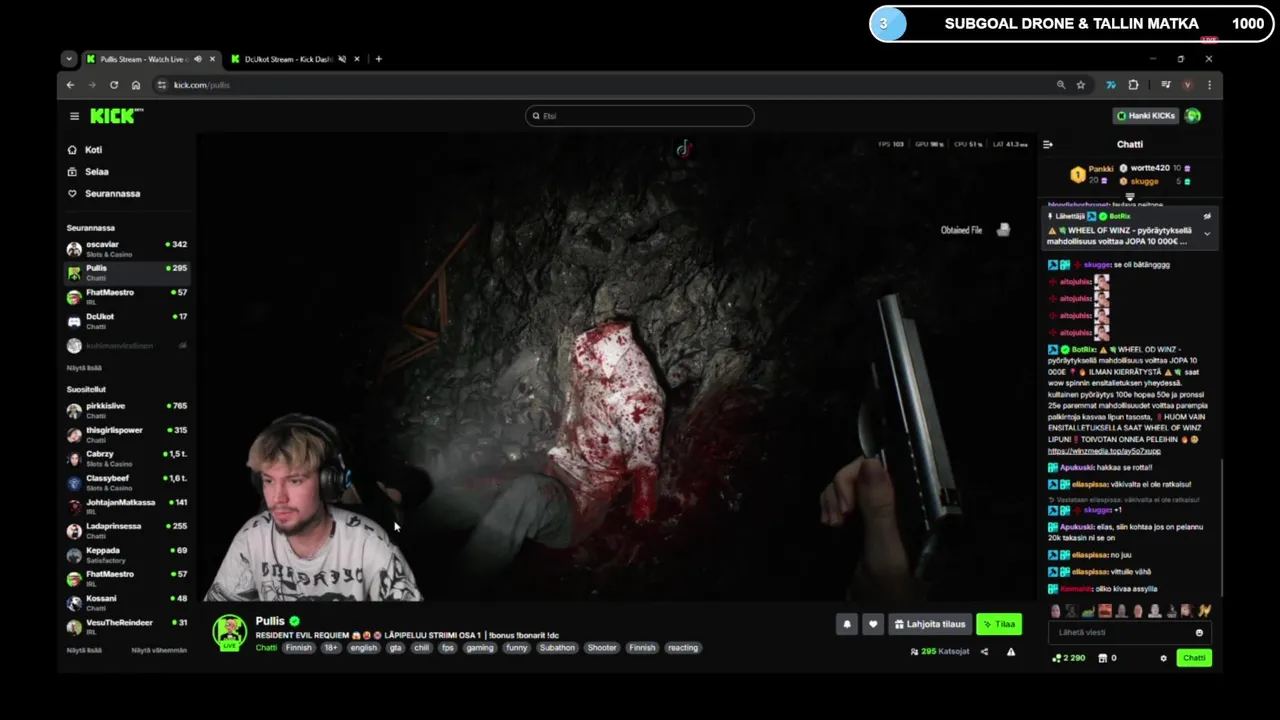Toggle follow heart for Pullis
The height and width of the screenshot is (720, 1280).
pyautogui.click(x=873, y=624)
